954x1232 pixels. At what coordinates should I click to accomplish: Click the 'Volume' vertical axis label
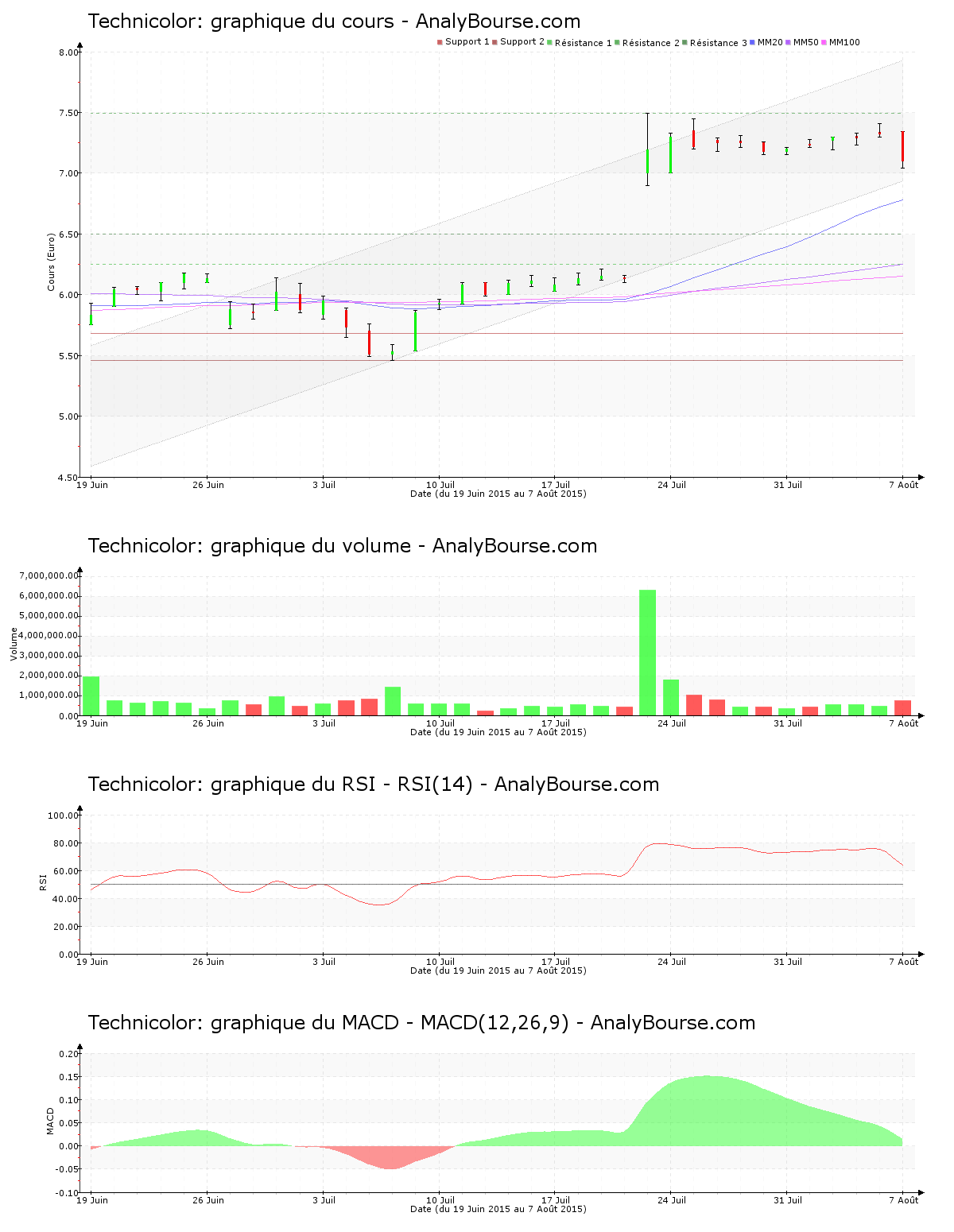point(14,644)
